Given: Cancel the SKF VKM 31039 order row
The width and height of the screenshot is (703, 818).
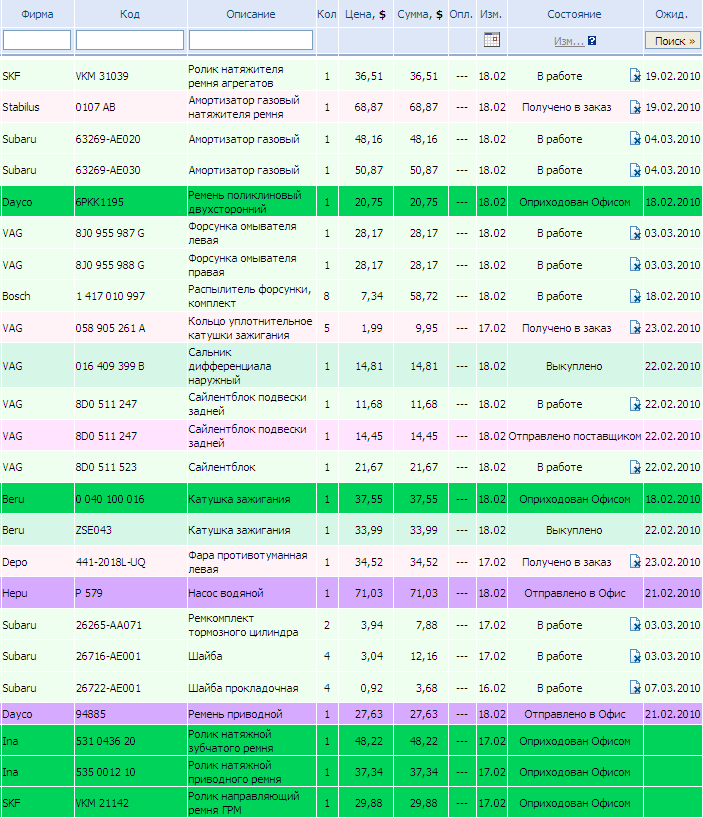Looking at the screenshot, I should (635, 76).
